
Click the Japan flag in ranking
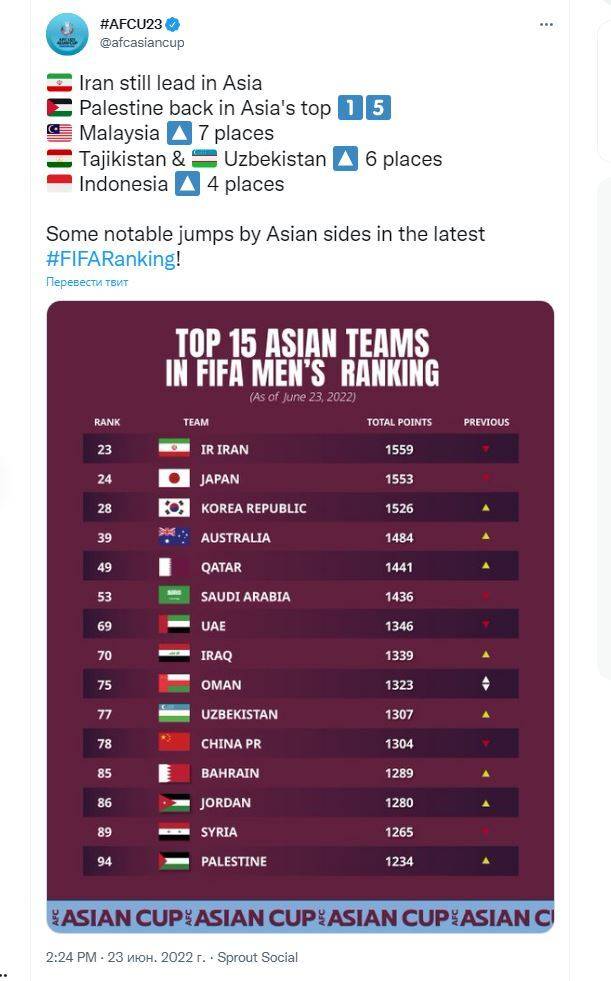(174, 478)
